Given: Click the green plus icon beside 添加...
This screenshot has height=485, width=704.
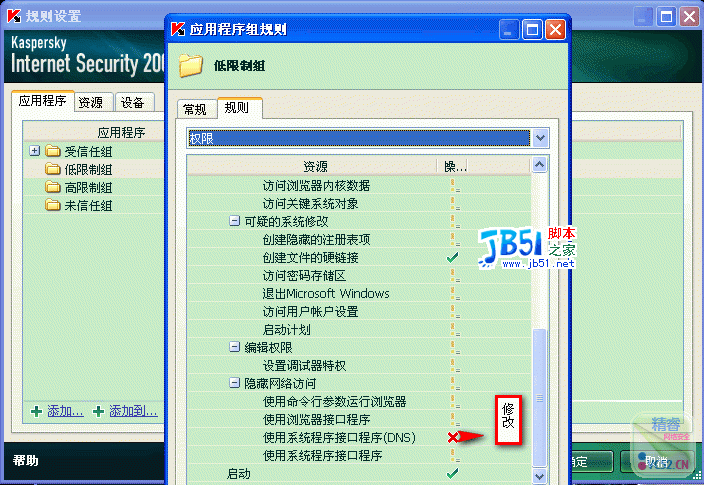Looking at the screenshot, I should tap(37, 411).
